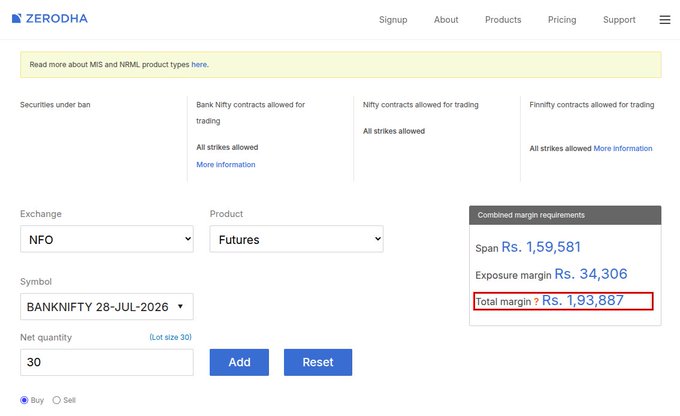
Task: Click the Total margin question mark icon
Action: tap(536, 302)
